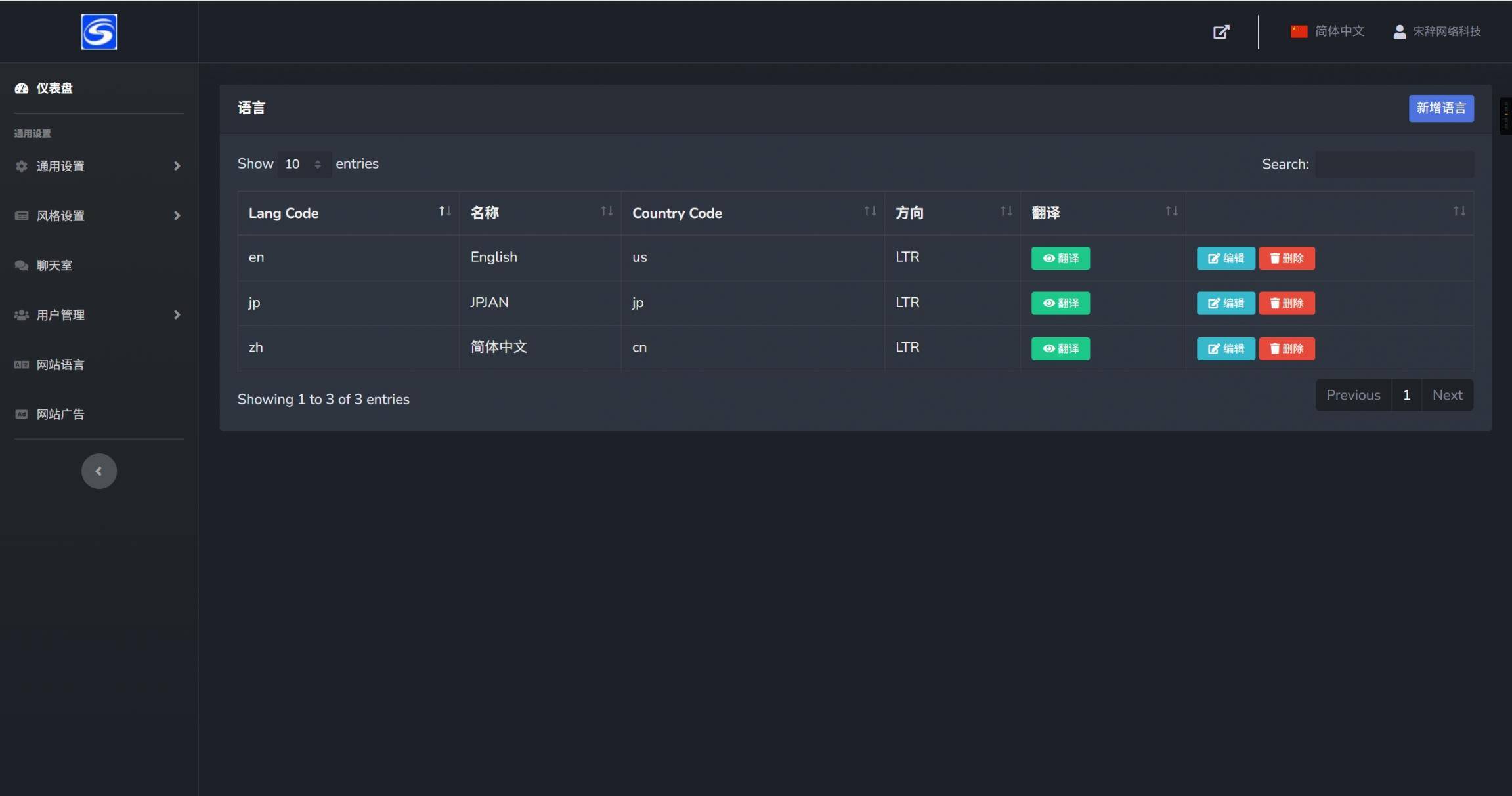Collapse sidebar with round arrow button
1512x796 pixels.
tap(99, 471)
